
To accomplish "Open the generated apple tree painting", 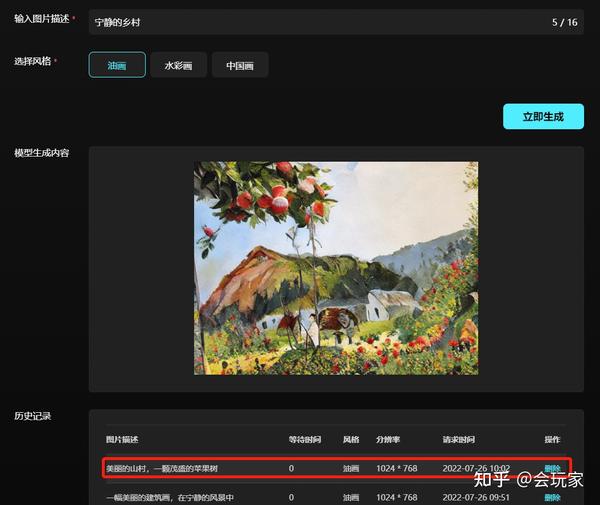I will tap(336, 268).
